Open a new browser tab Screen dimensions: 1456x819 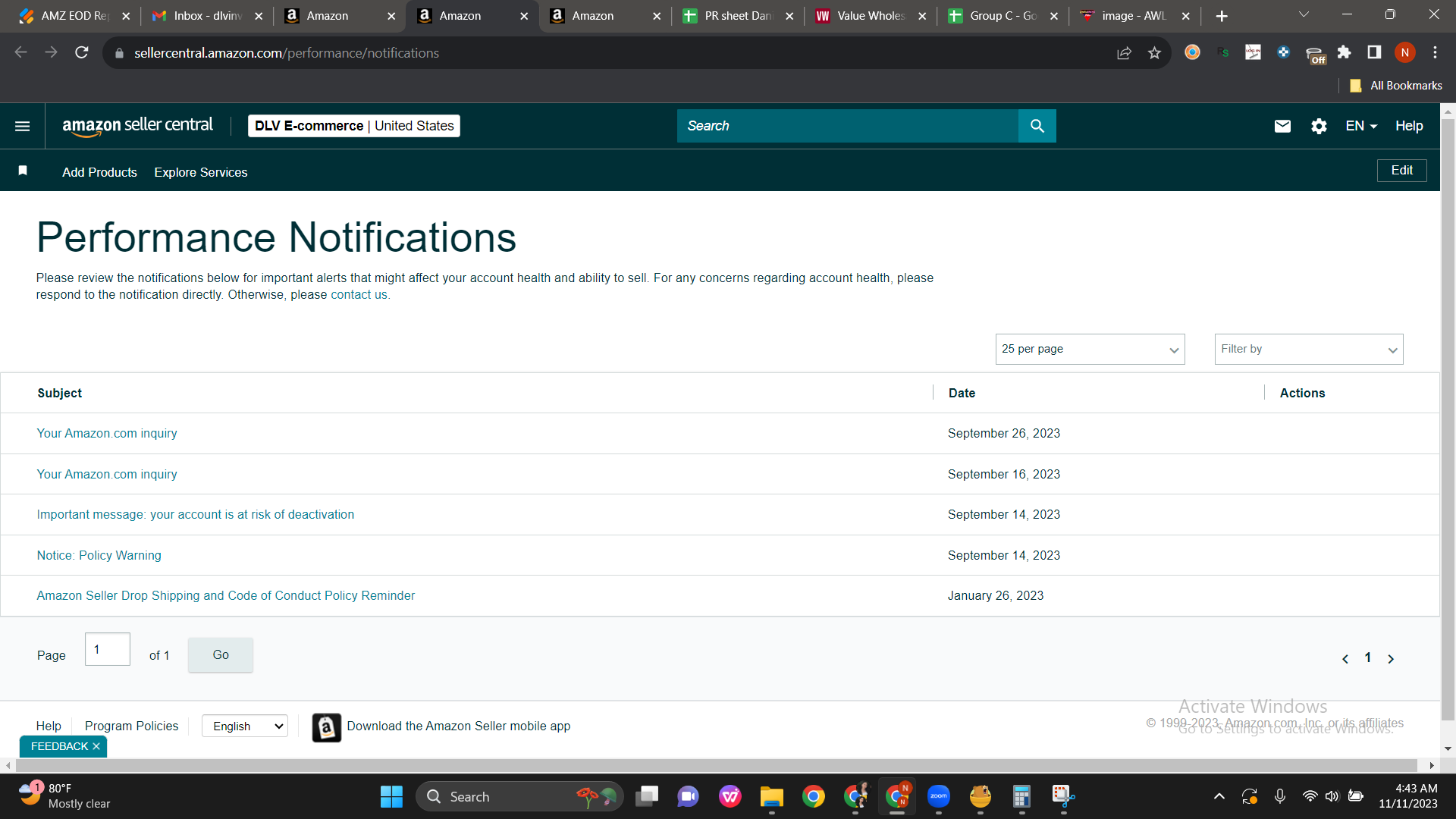pyautogui.click(x=1222, y=16)
